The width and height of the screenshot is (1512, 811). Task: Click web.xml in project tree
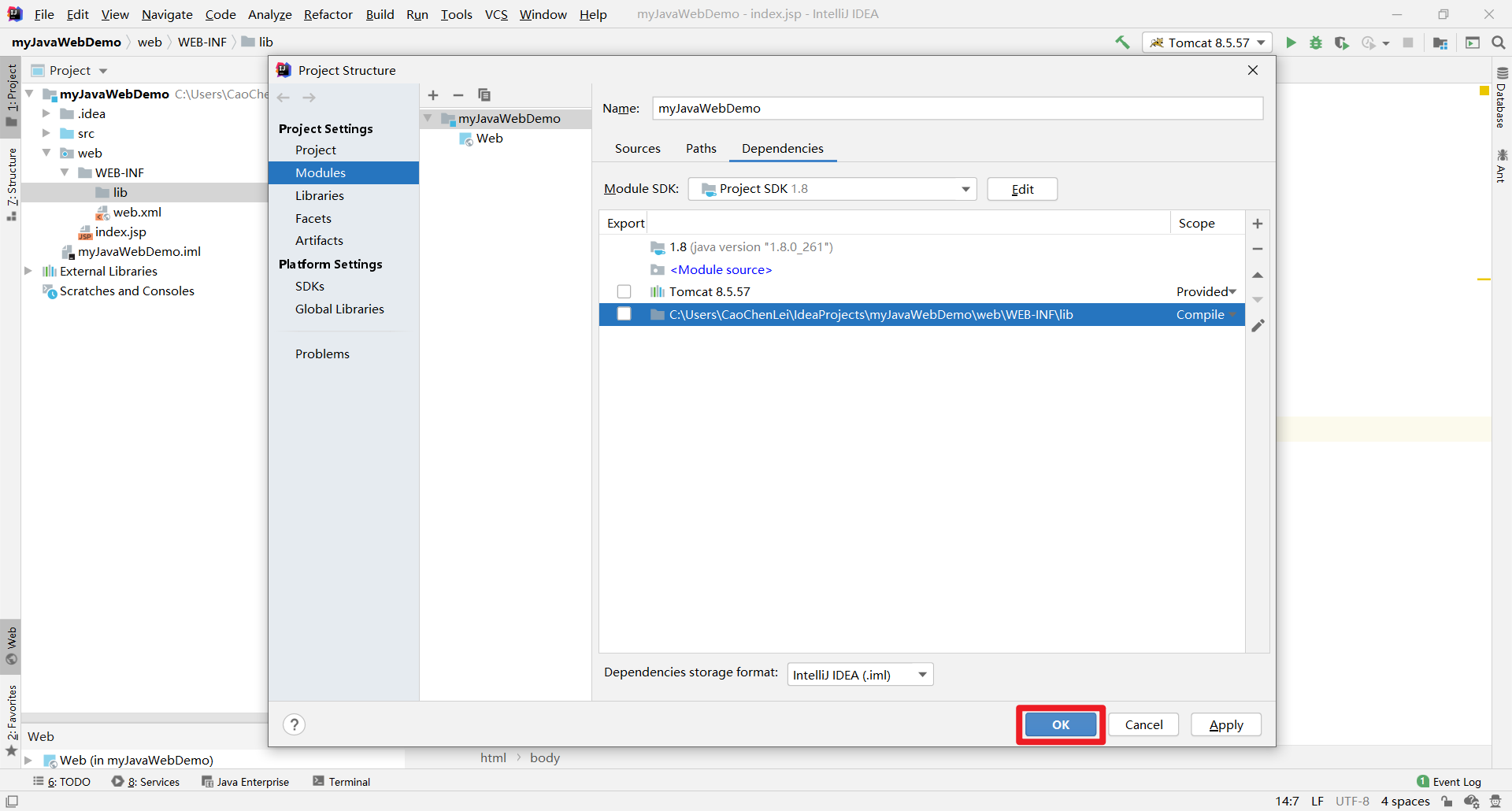[137, 212]
